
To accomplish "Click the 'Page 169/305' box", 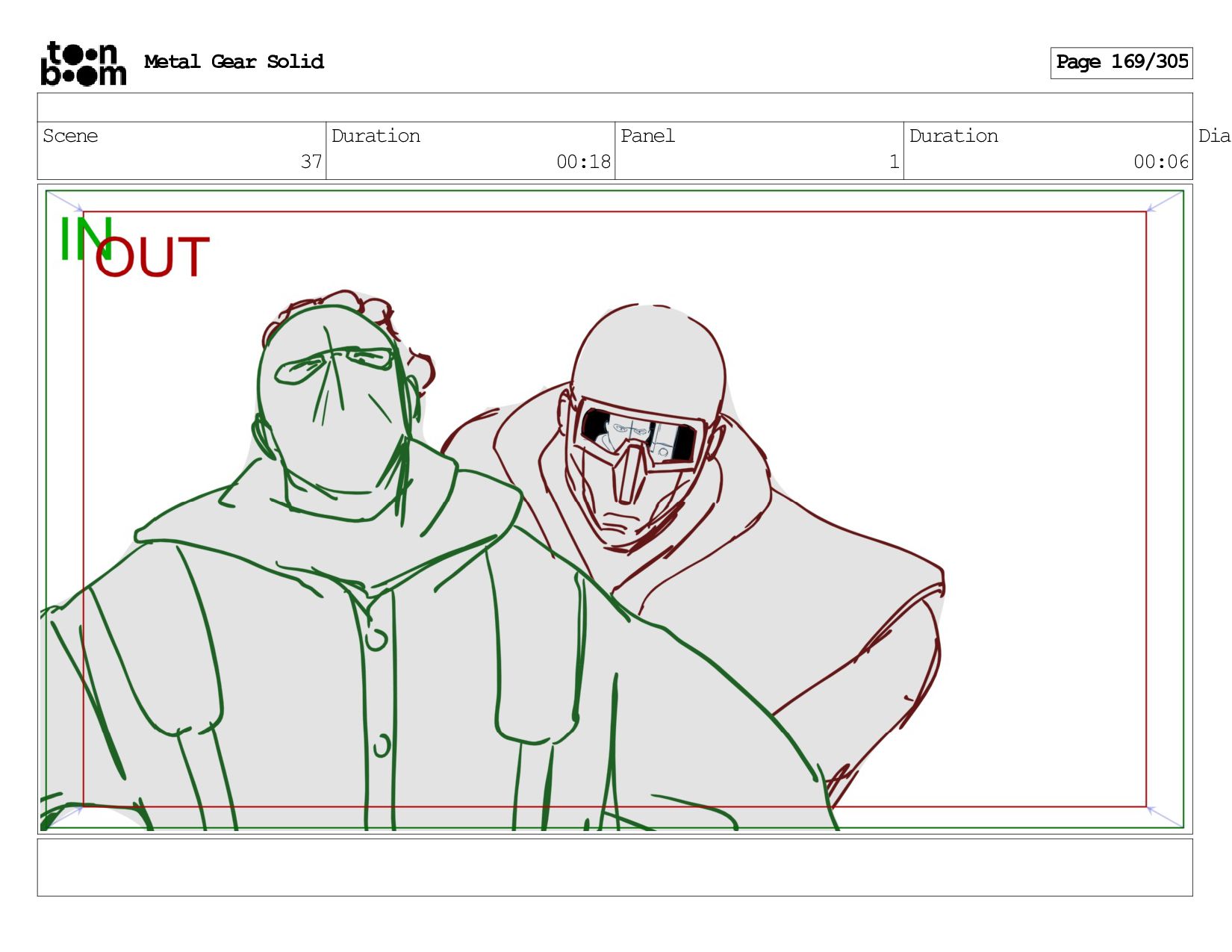I will pyautogui.click(x=1121, y=63).
